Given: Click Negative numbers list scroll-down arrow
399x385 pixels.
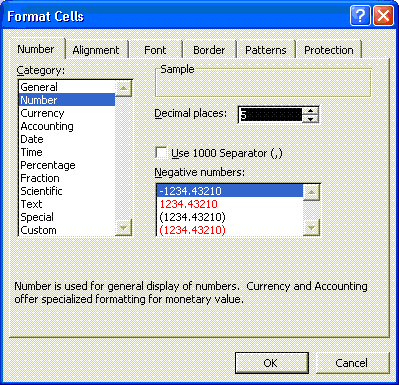Looking at the screenshot, I should tap(311, 228).
